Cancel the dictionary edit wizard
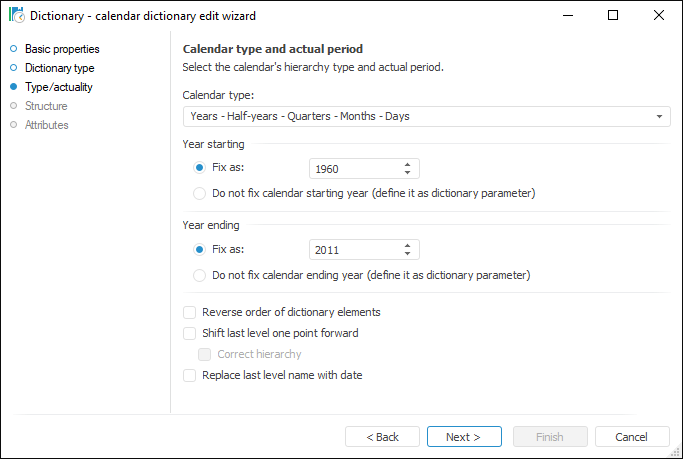This screenshot has height=459, width=683. 632,437
